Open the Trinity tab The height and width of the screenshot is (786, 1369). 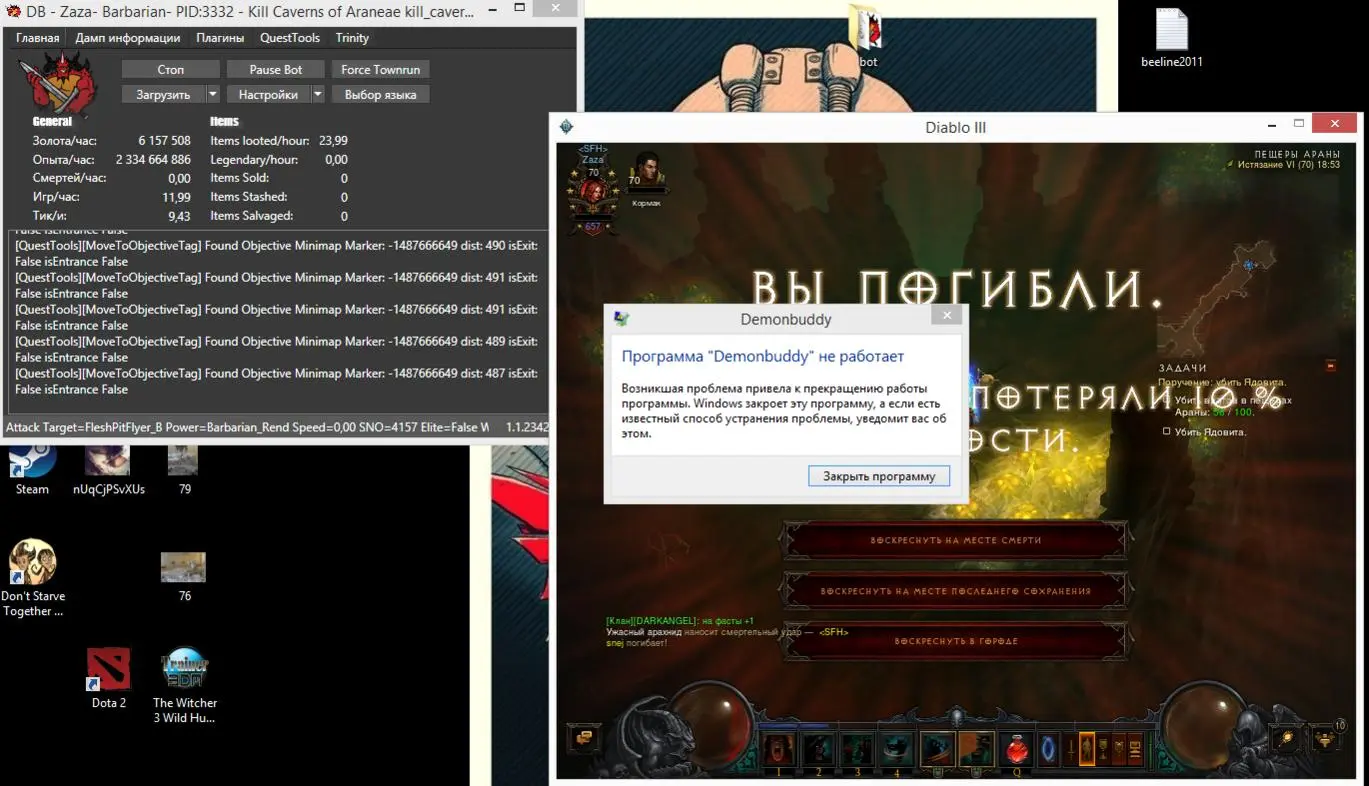[x=352, y=38]
